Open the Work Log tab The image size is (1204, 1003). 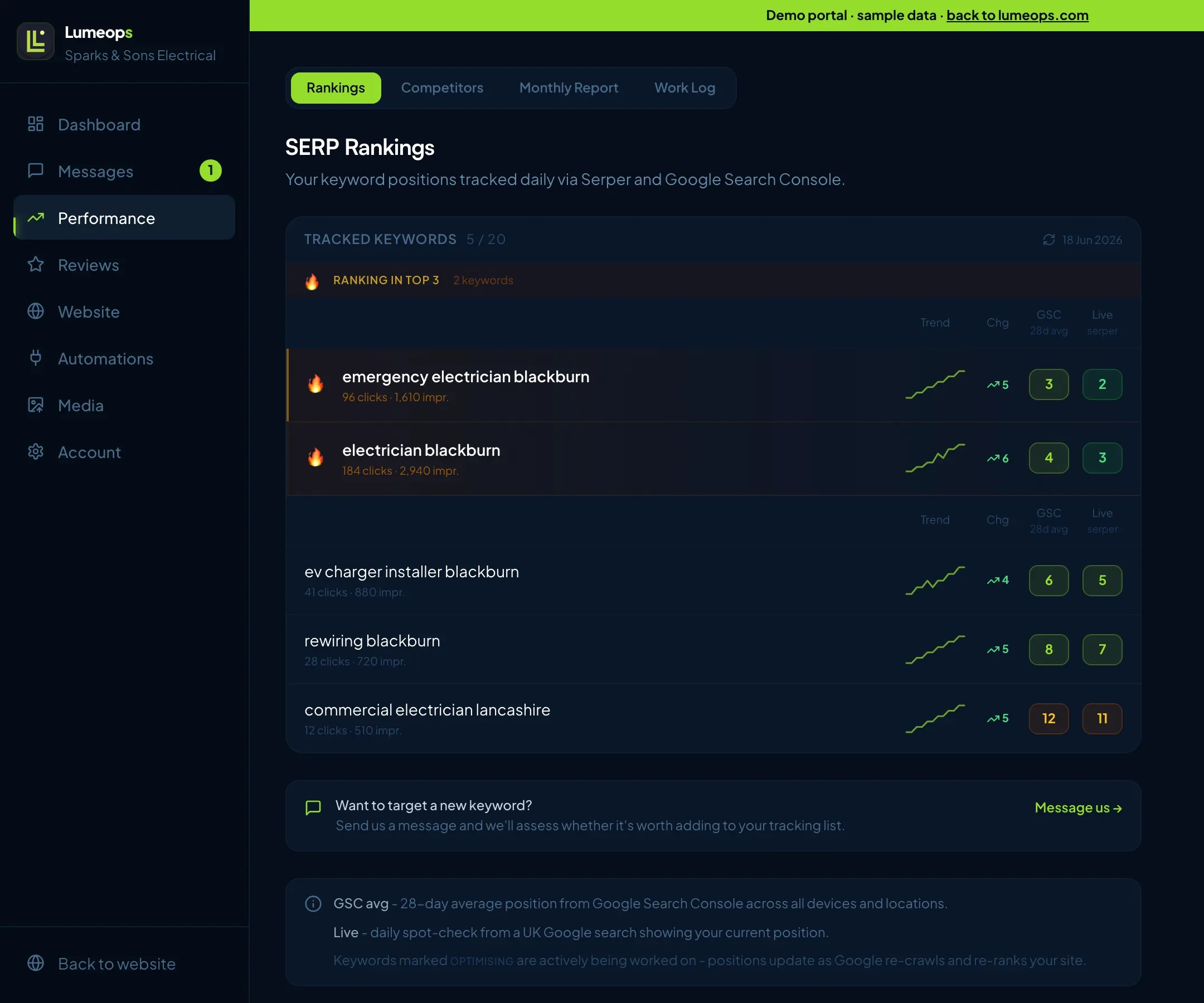tap(685, 87)
